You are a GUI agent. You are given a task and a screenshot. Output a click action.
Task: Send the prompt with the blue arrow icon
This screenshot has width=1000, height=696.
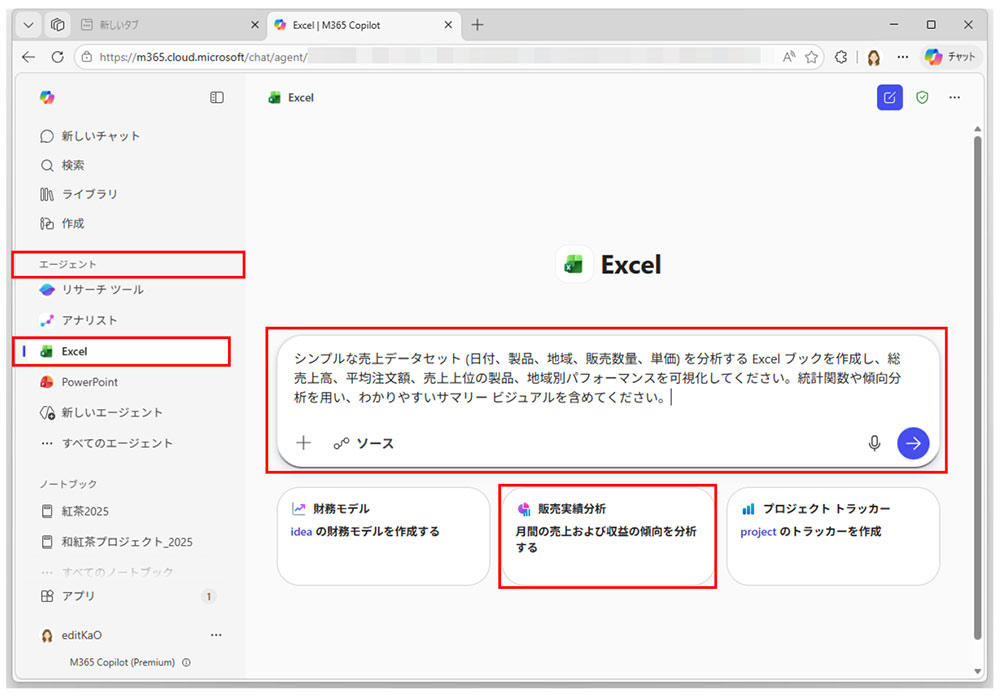(913, 443)
